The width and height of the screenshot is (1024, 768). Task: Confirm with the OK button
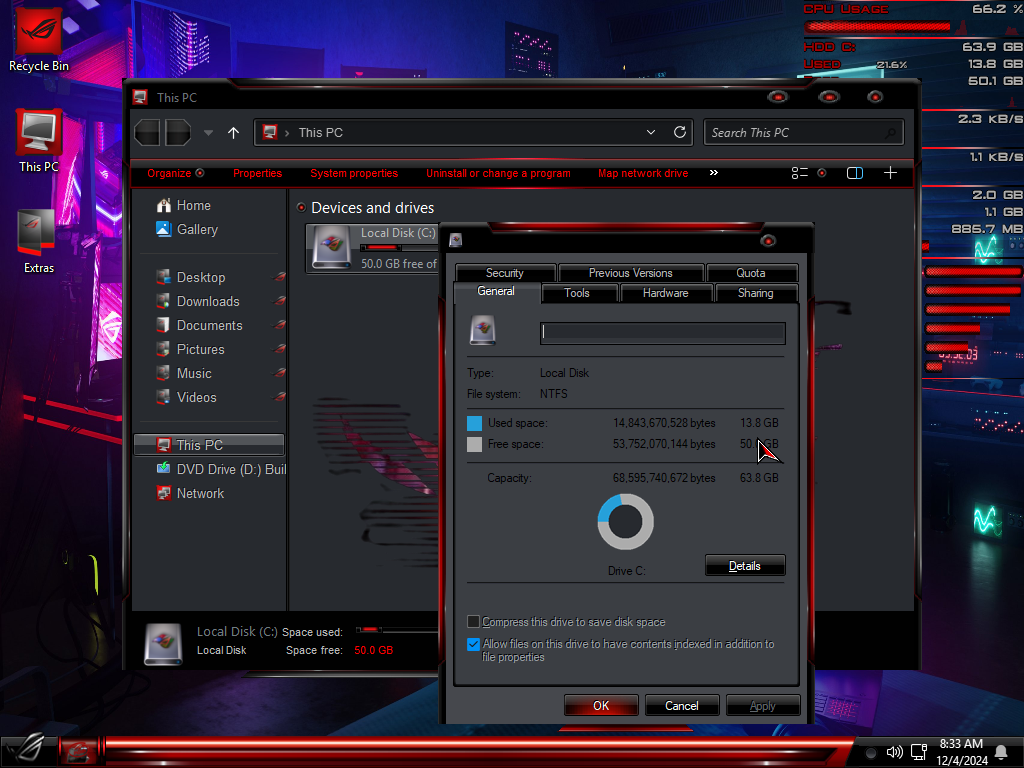click(x=601, y=705)
